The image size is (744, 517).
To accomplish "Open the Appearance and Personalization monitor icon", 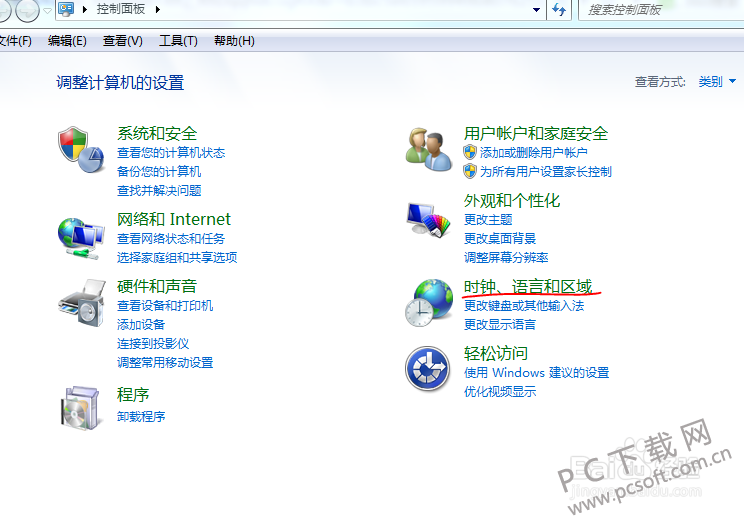I will pyautogui.click(x=429, y=217).
